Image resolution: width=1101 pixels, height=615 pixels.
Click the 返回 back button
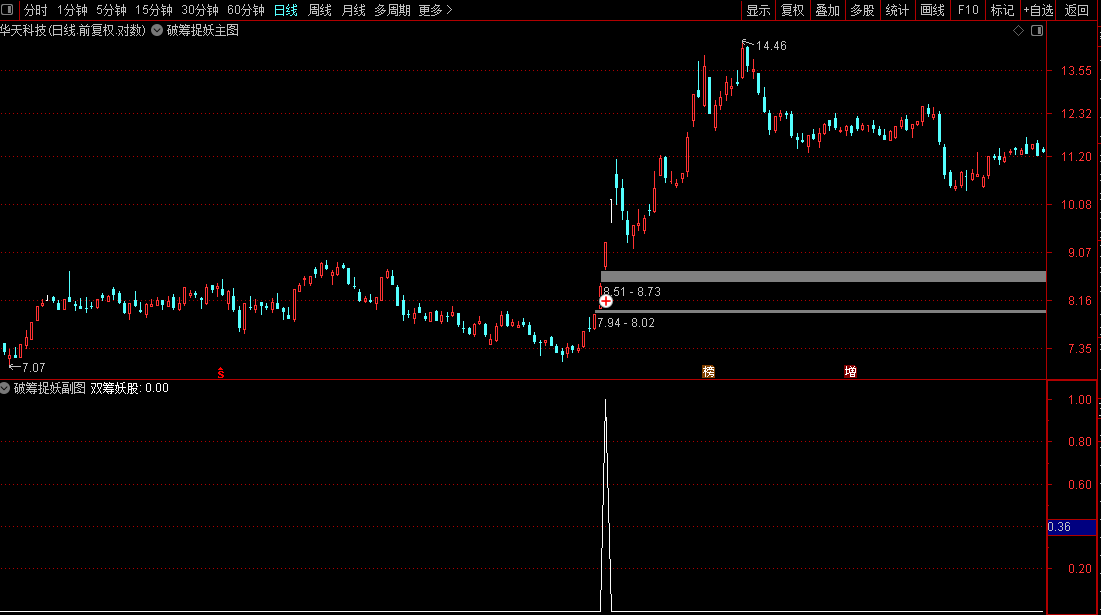coord(1076,10)
